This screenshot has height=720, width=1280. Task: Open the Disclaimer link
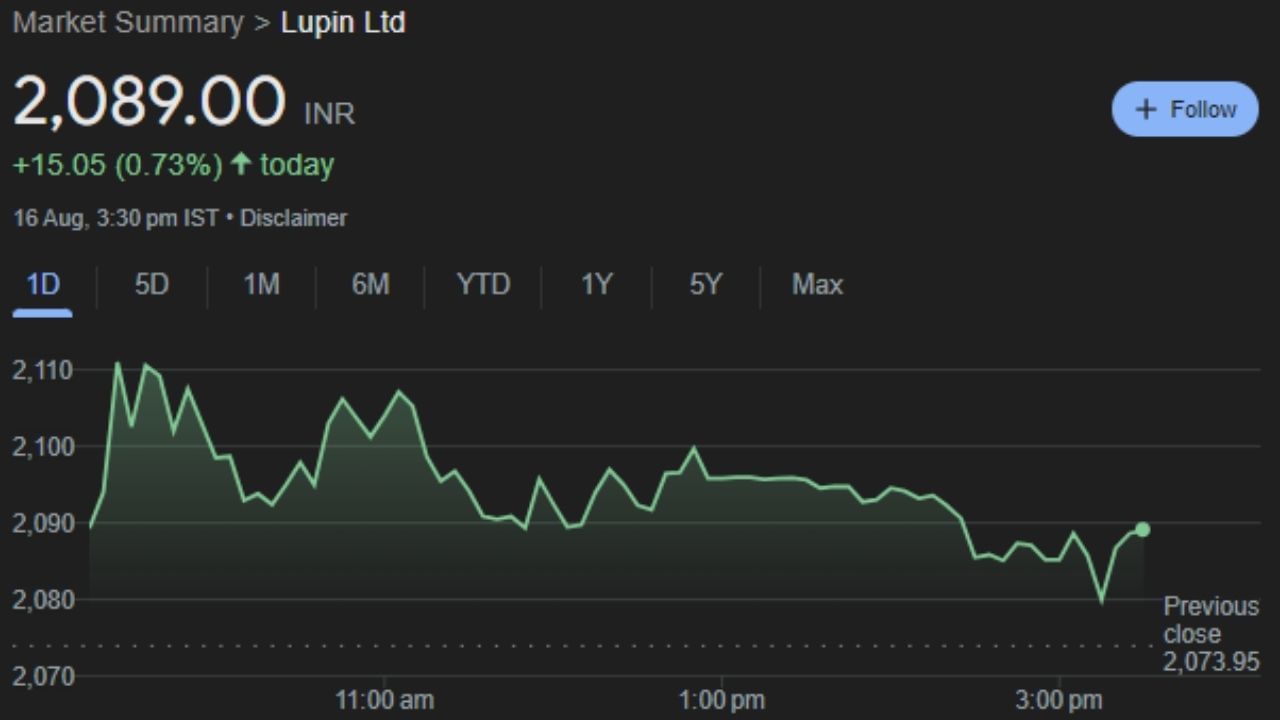point(293,218)
